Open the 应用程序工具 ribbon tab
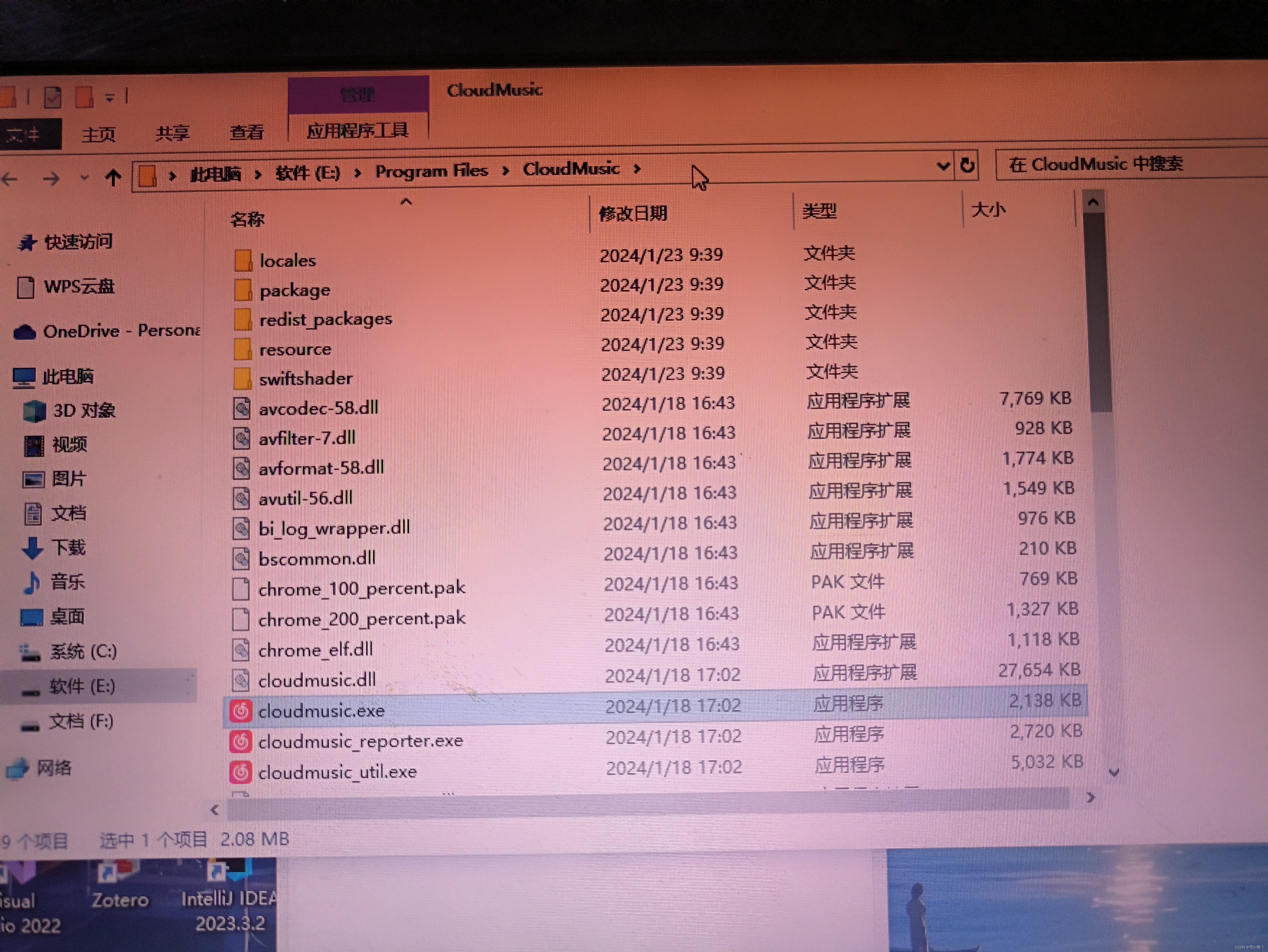This screenshot has width=1268, height=952. click(357, 131)
